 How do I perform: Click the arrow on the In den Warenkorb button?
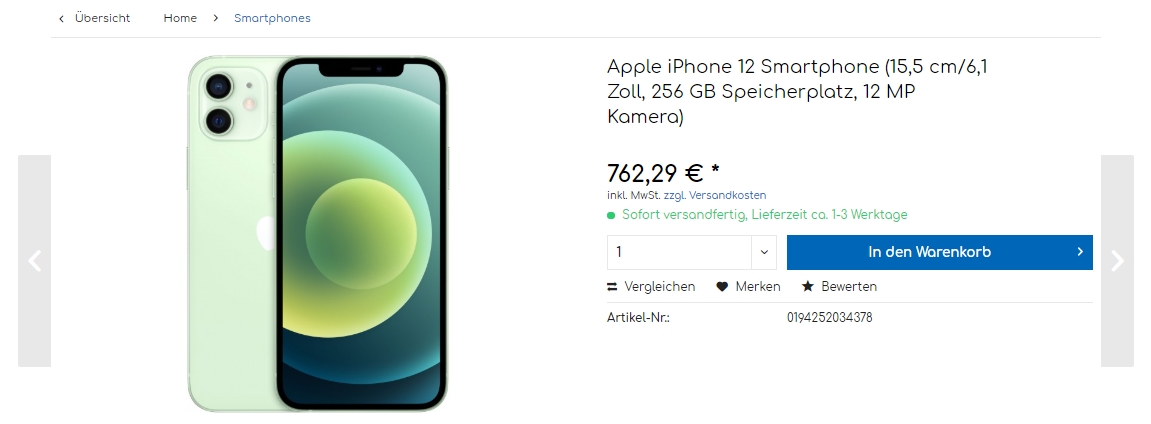pos(1080,252)
